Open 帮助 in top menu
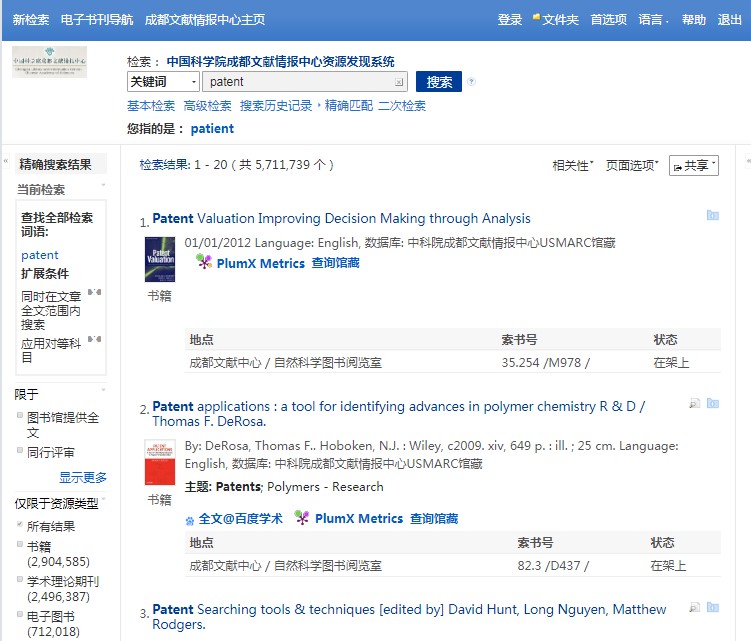 694,20
